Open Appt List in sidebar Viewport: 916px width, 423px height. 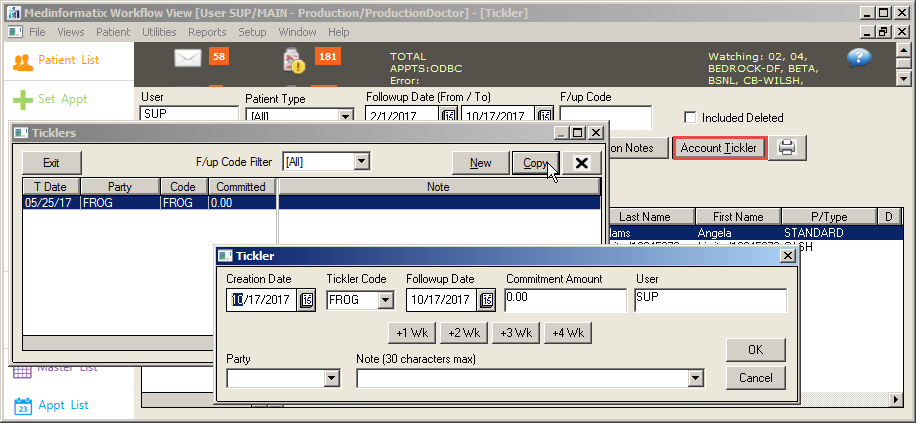52,405
